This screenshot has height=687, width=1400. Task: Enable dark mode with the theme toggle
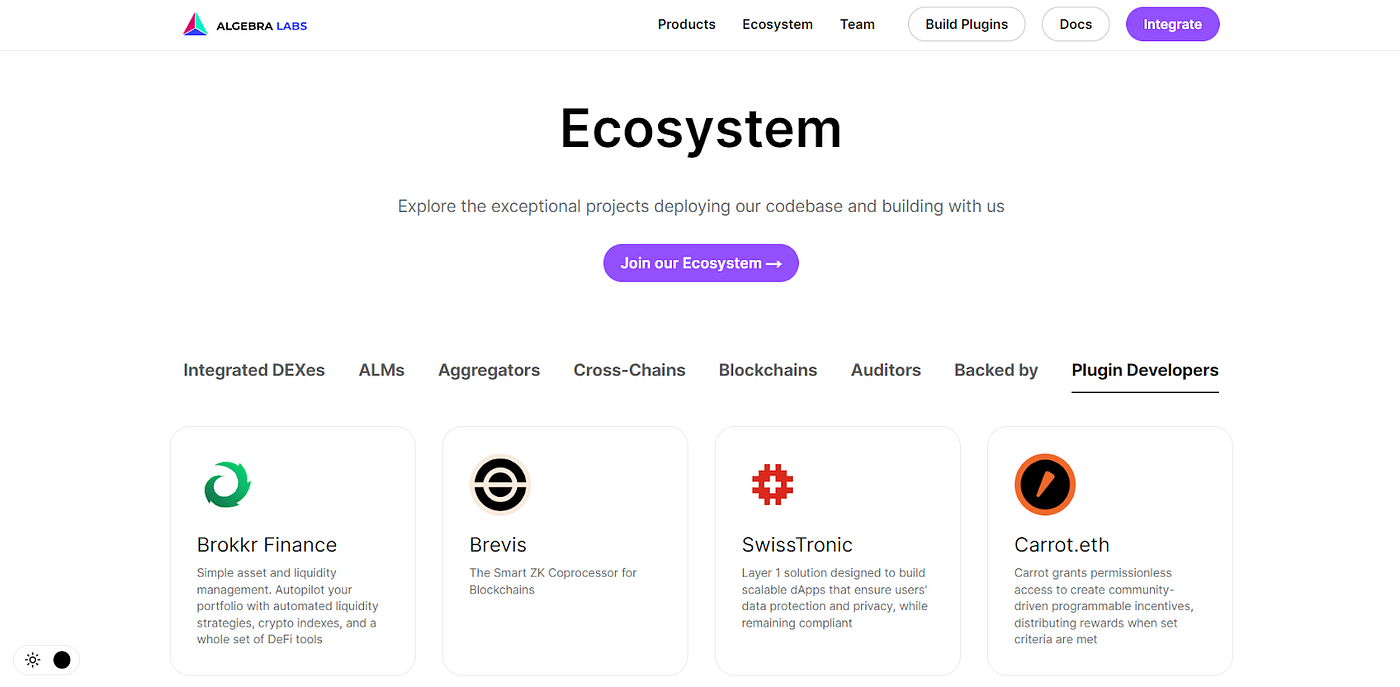61,660
